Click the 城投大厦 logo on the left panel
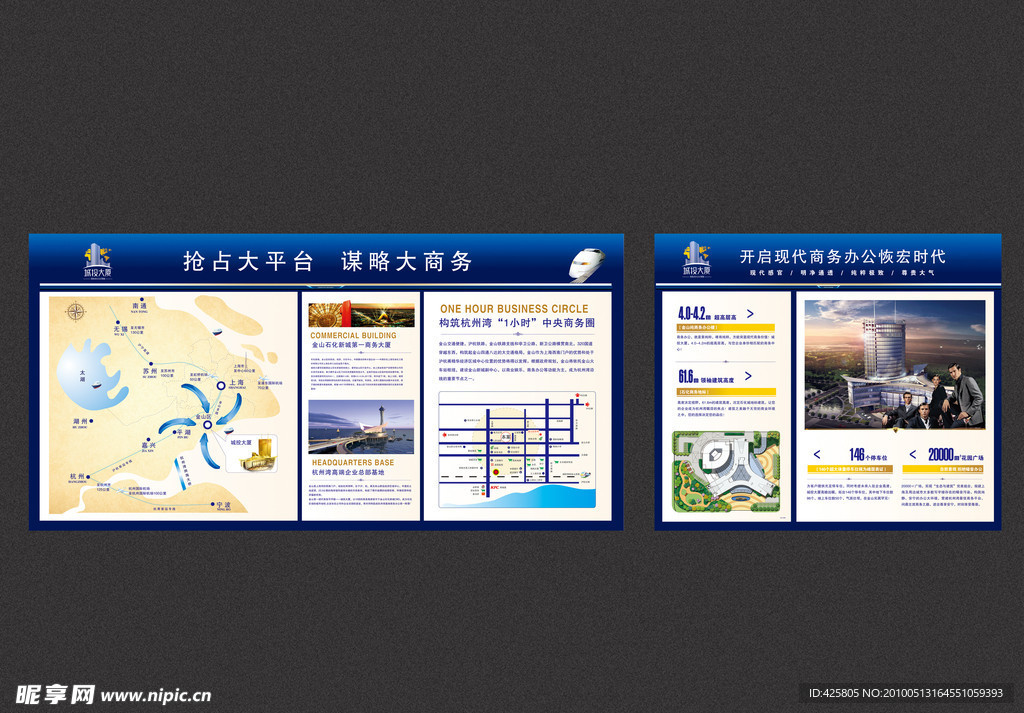 (97, 260)
